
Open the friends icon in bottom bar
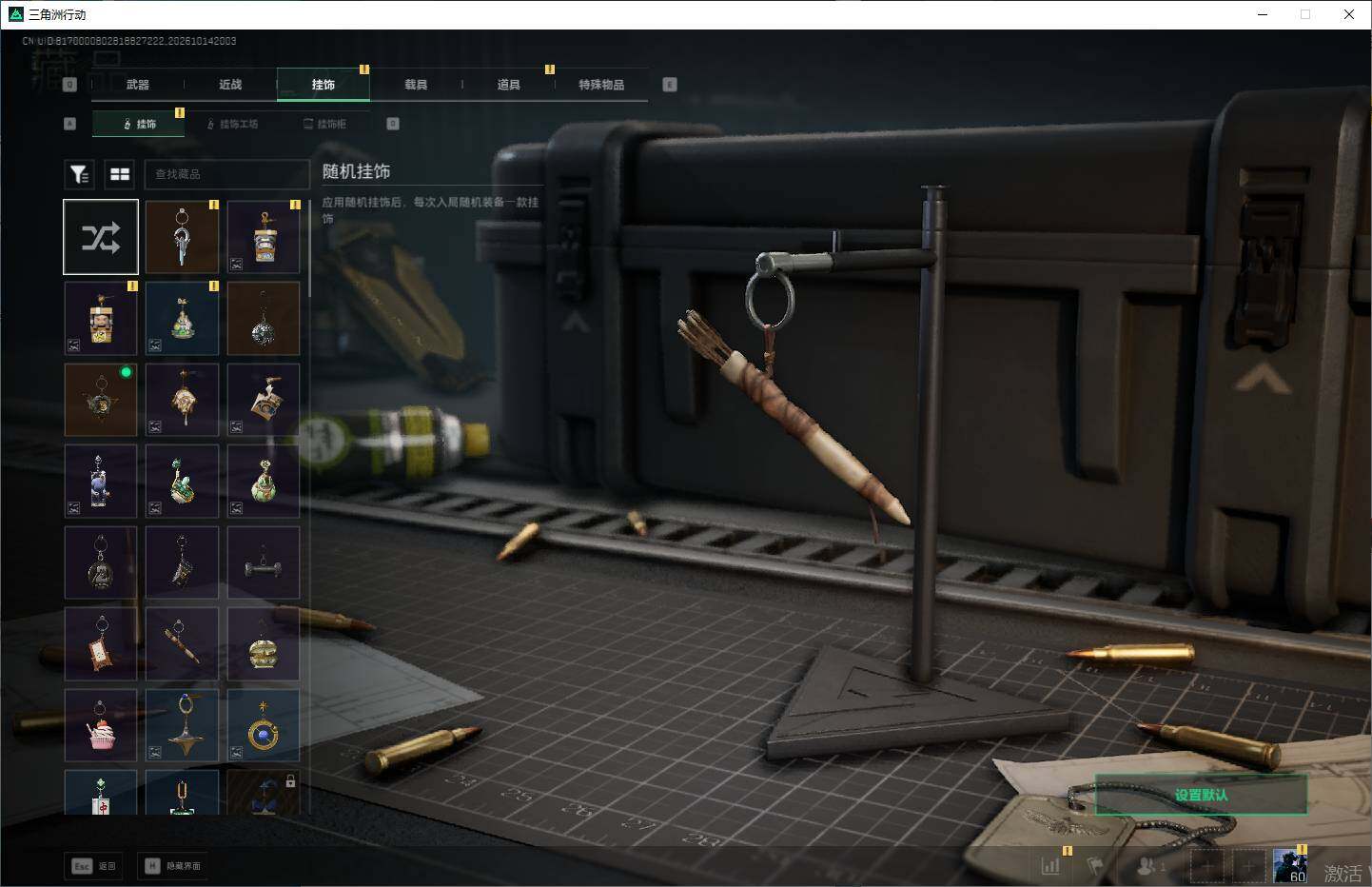pyautogui.click(x=1149, y=866)
